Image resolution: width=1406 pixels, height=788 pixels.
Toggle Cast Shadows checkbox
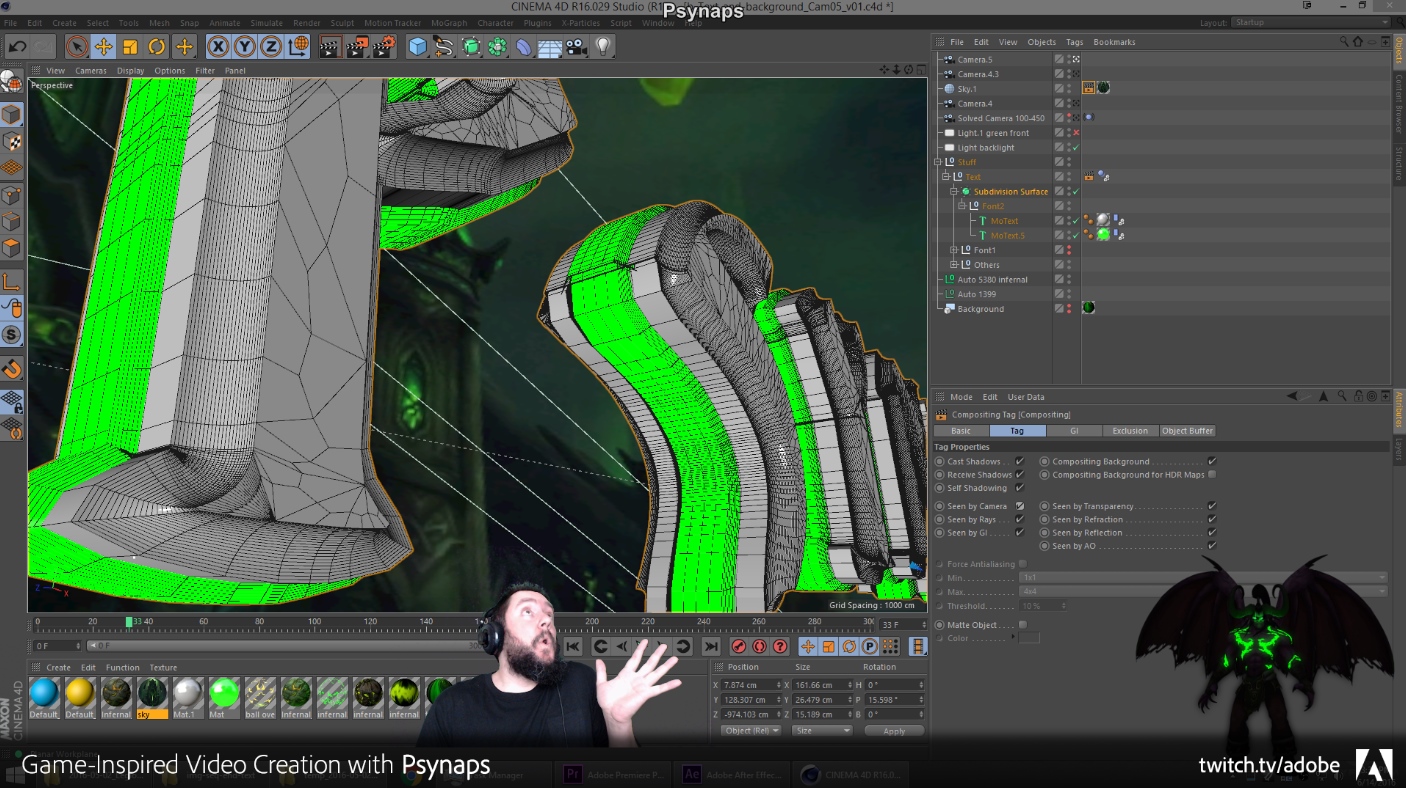[1020, 462]
